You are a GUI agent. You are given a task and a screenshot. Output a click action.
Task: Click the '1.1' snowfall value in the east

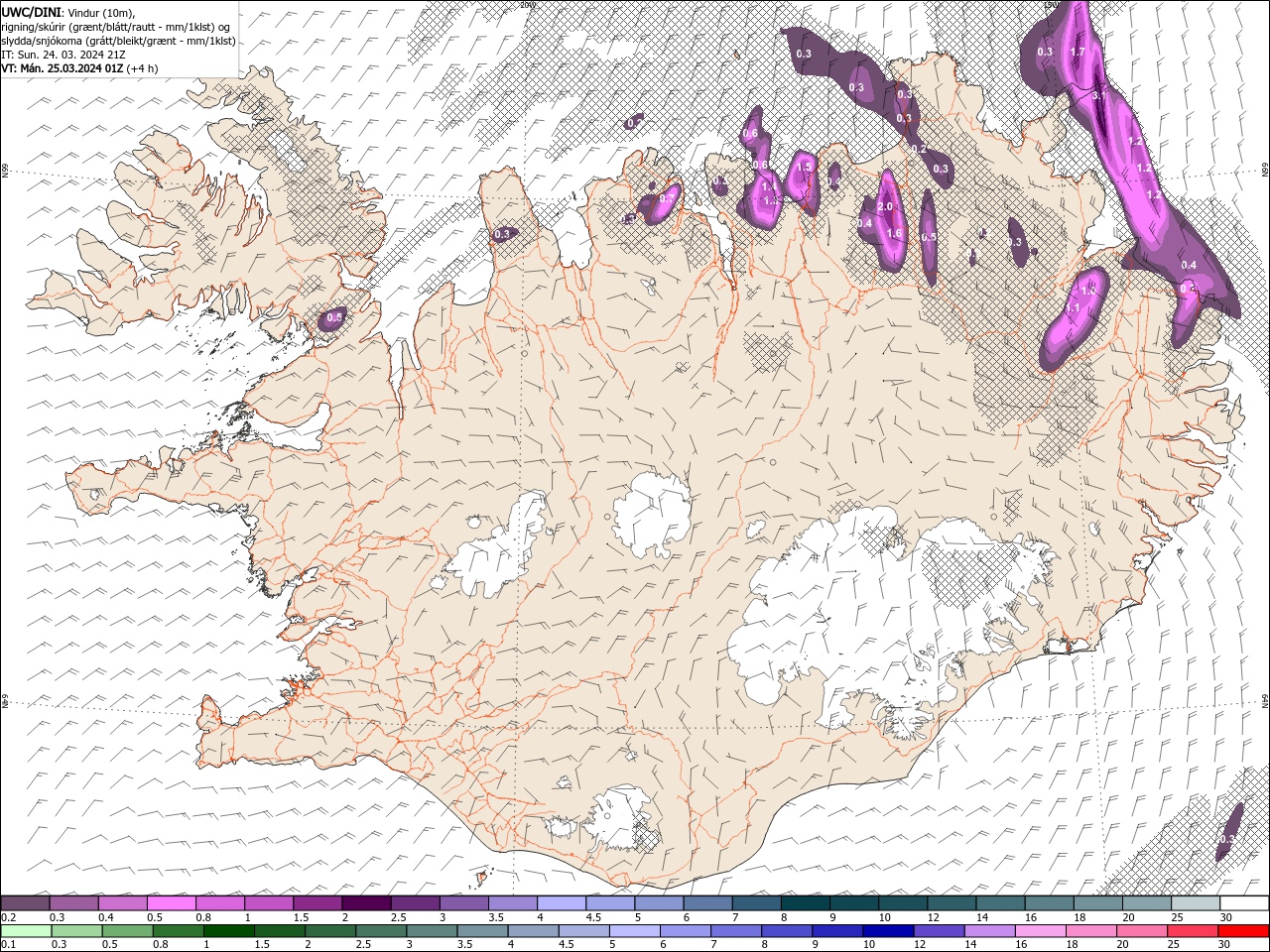pos(1073,308)
